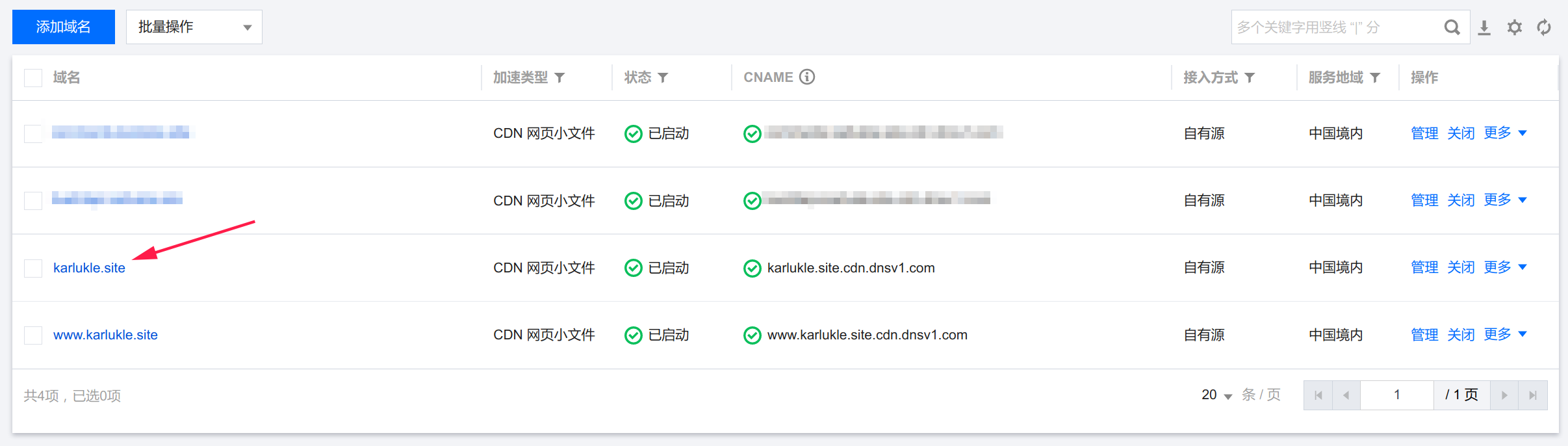Click 管理 for www.karlukle.site row
The width and height of the screenshot is (1568, 446).
pyautogui.click(x=1424, y=335)
